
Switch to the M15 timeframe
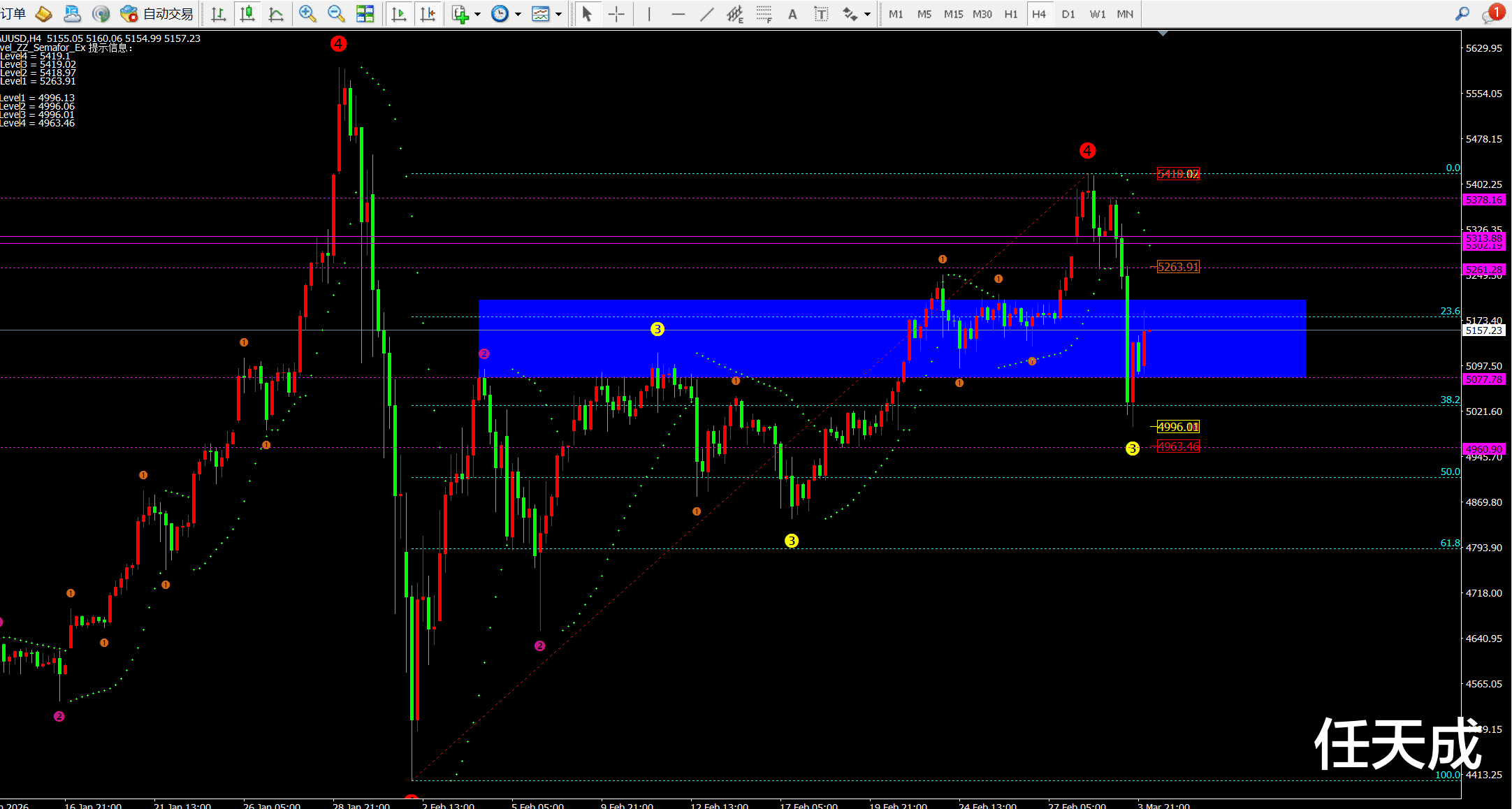coord(953,14)
